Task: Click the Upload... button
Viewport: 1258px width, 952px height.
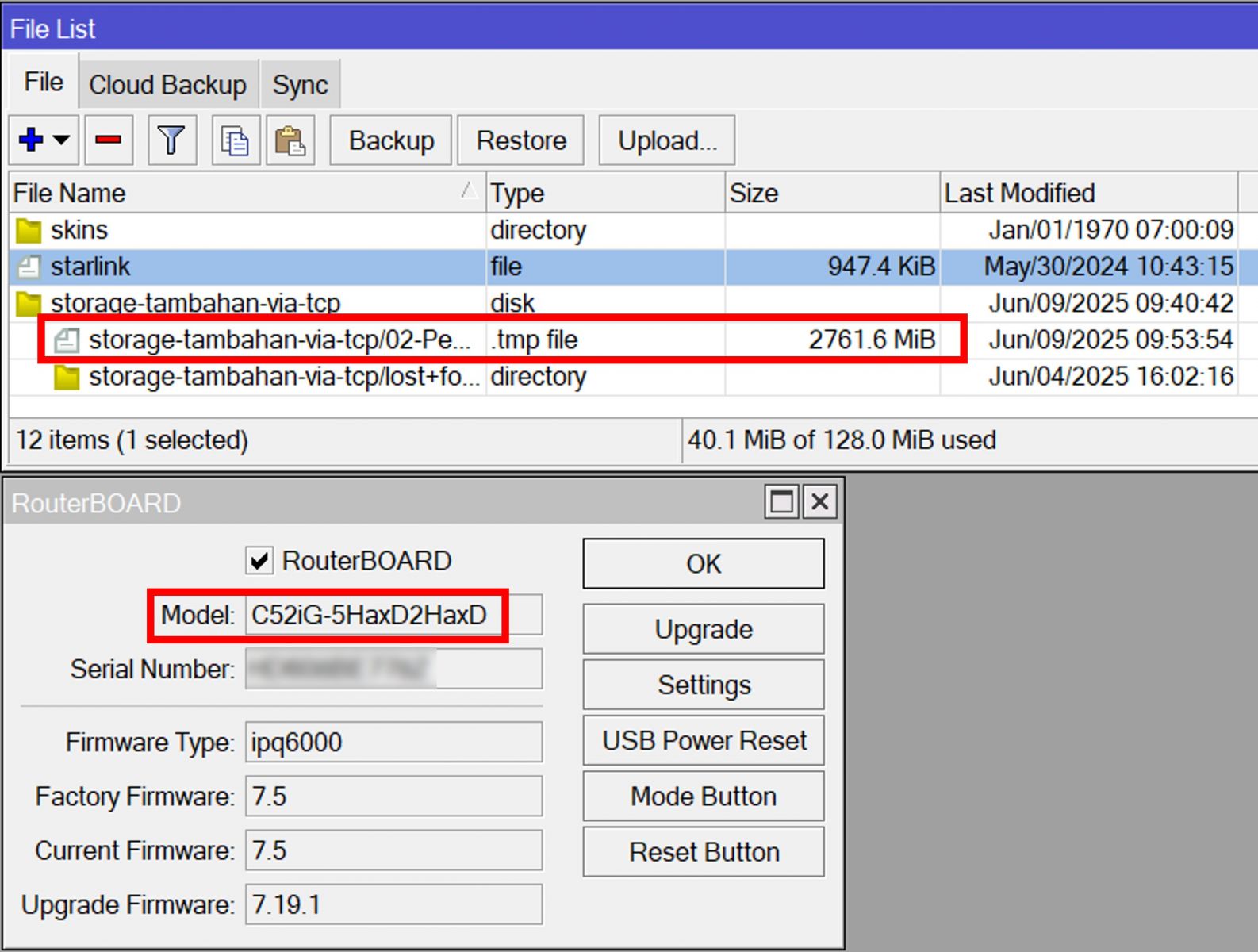Action: tap(666, 140)
